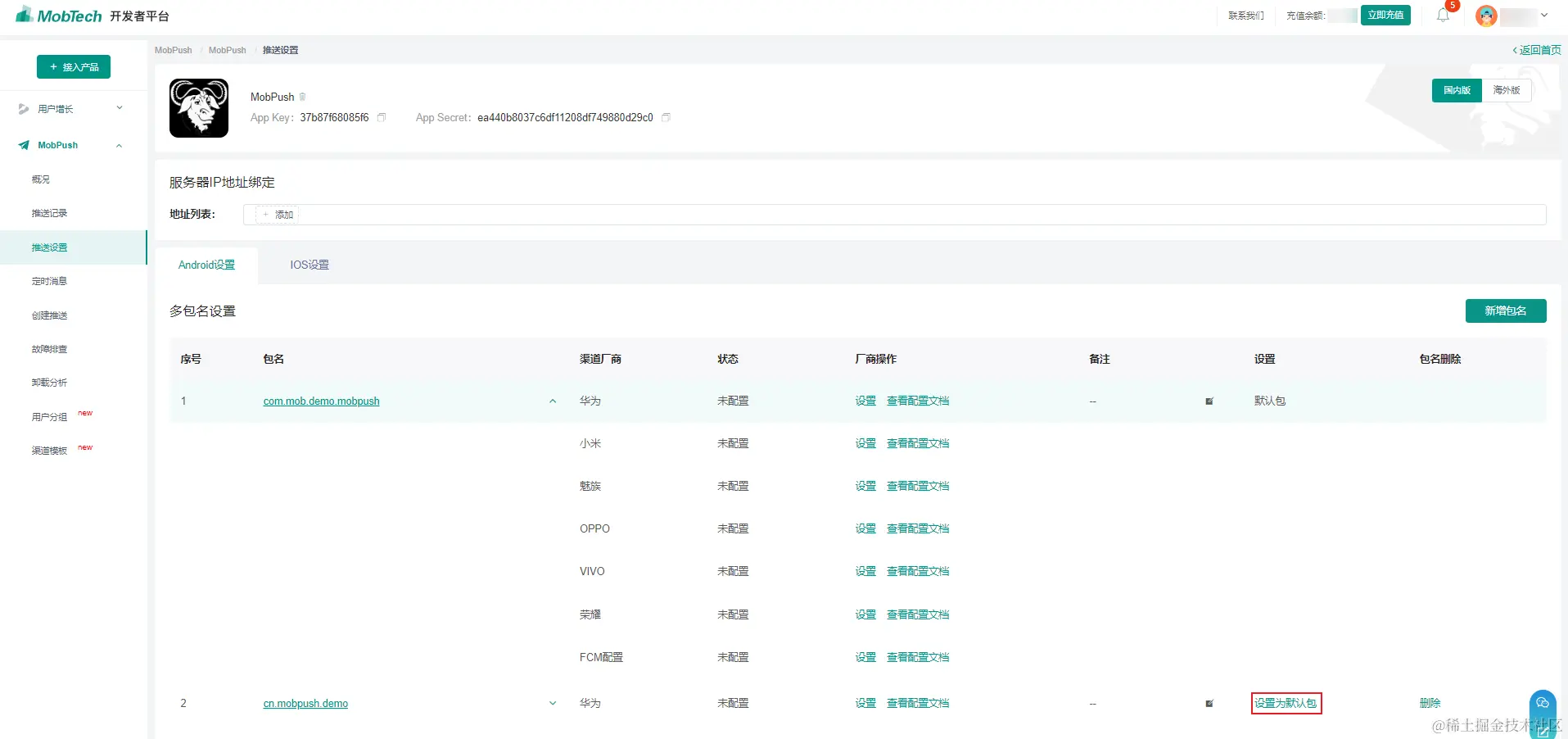1568x739 pixels.
Task: Open the com.mob.demo.mobpush package link
Action: coord(321,401)
